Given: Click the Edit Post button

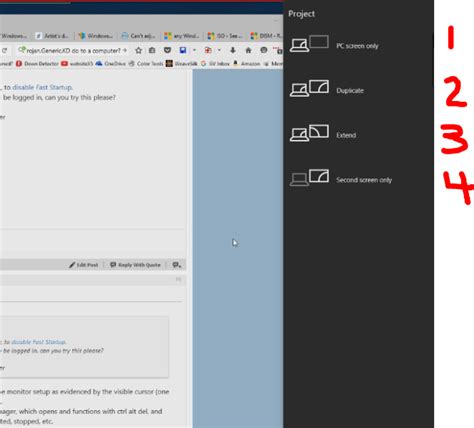Looking at the screenshot, I should point(83,265).
